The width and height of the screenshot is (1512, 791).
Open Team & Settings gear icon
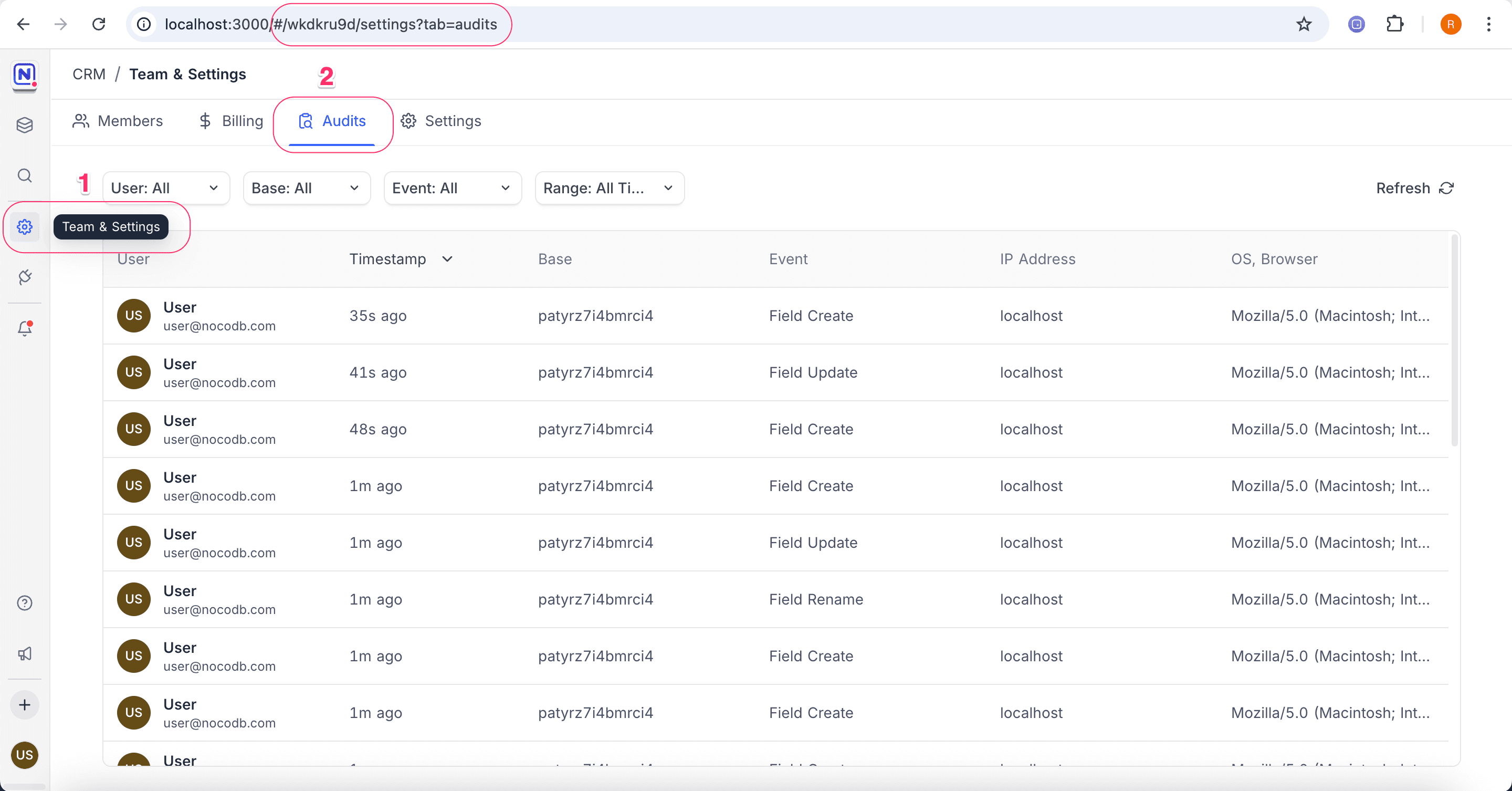pyautogui.click(x=25, y=227)
